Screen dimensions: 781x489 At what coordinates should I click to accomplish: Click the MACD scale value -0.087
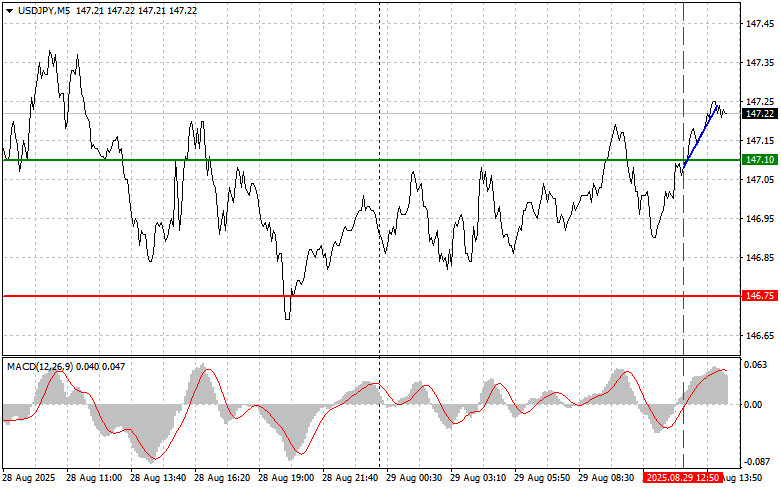tap(756, 462)
